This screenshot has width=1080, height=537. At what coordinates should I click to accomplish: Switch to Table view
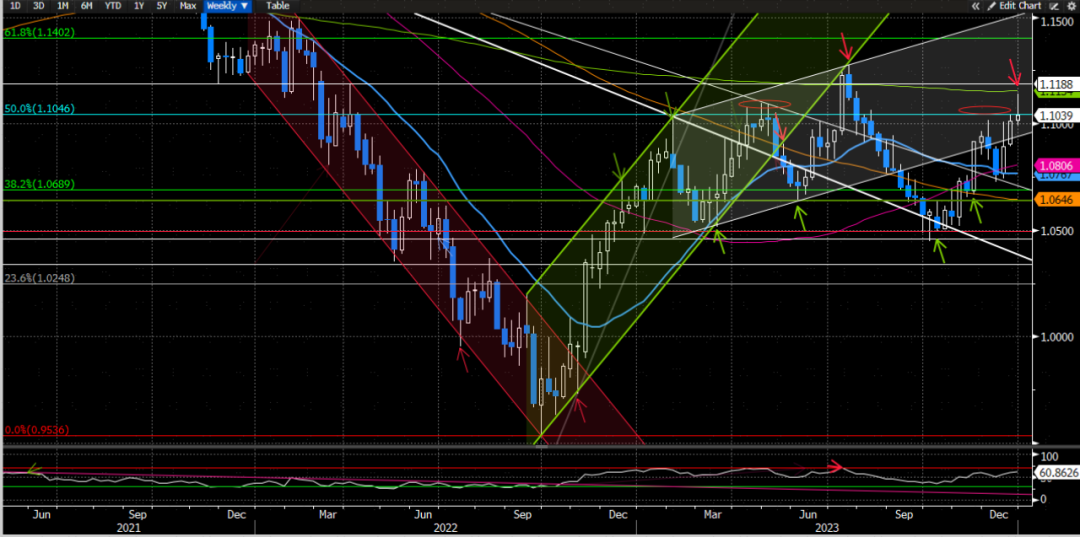coord(278,6)
